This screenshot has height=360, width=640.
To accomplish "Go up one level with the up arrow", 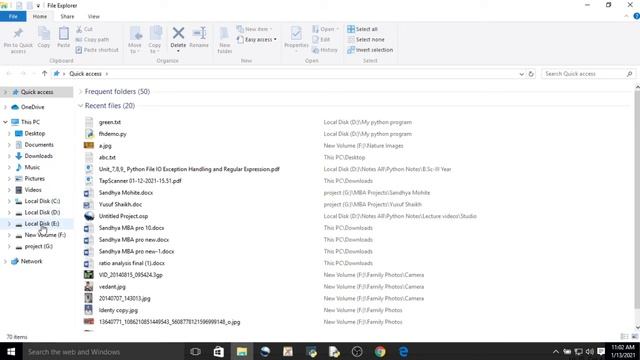I will (x=44, y=73).
